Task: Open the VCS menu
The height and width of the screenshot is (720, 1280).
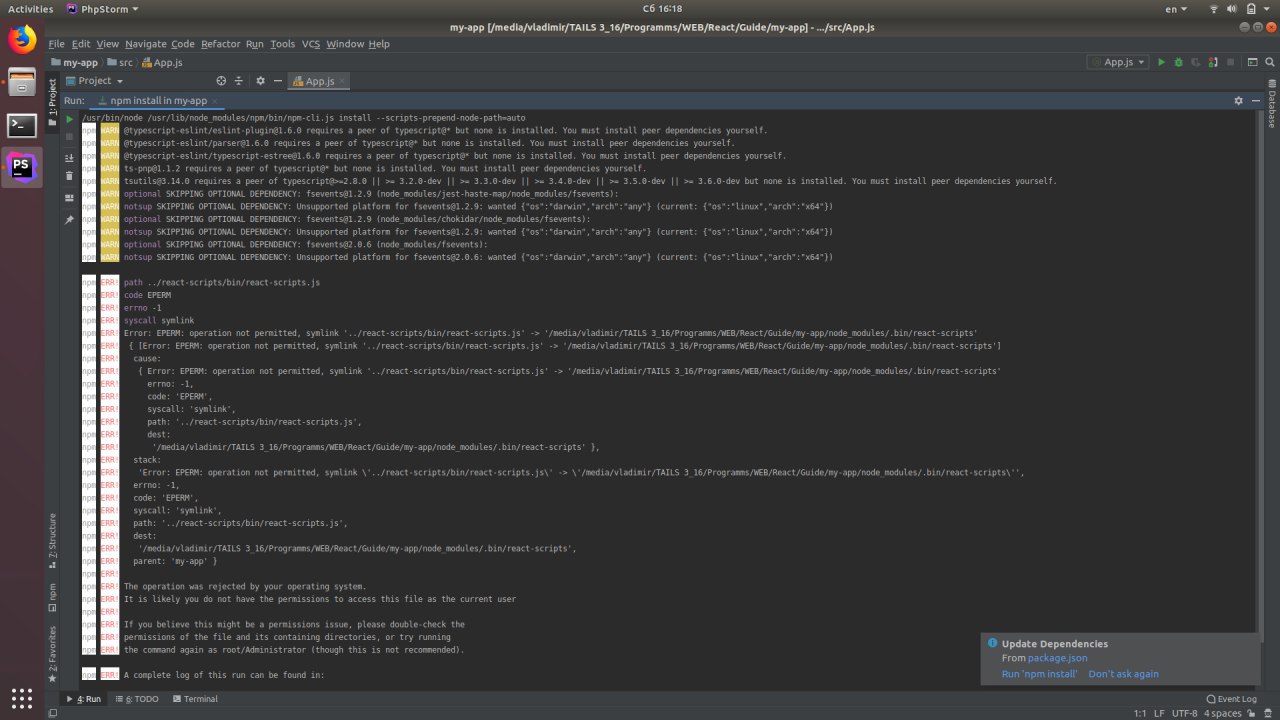Action: pyautogui.click(x=311, y=44)
